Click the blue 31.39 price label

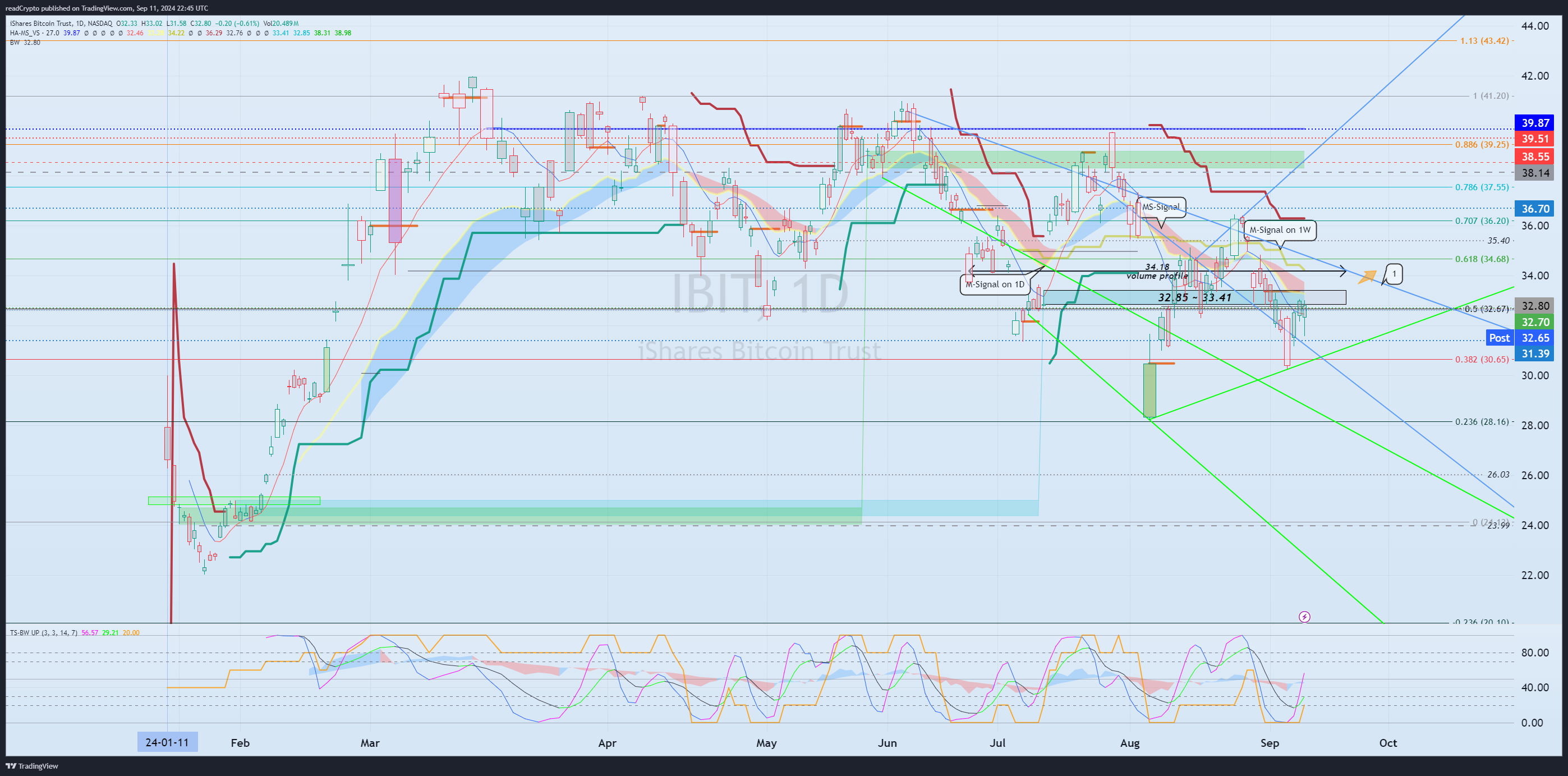pos(1535,353)
